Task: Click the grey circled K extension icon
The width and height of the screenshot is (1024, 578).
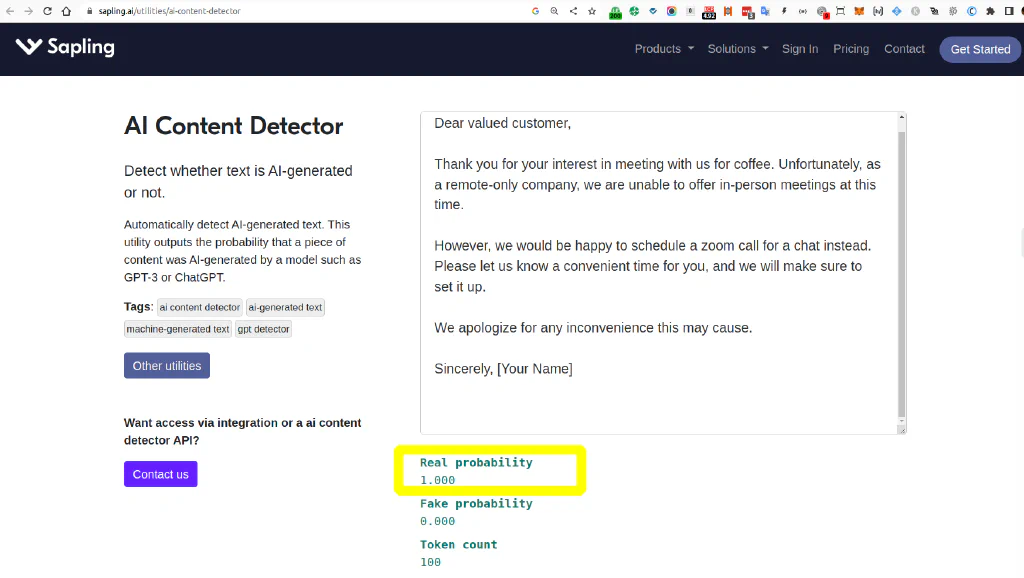Action: tap(916, 11)
